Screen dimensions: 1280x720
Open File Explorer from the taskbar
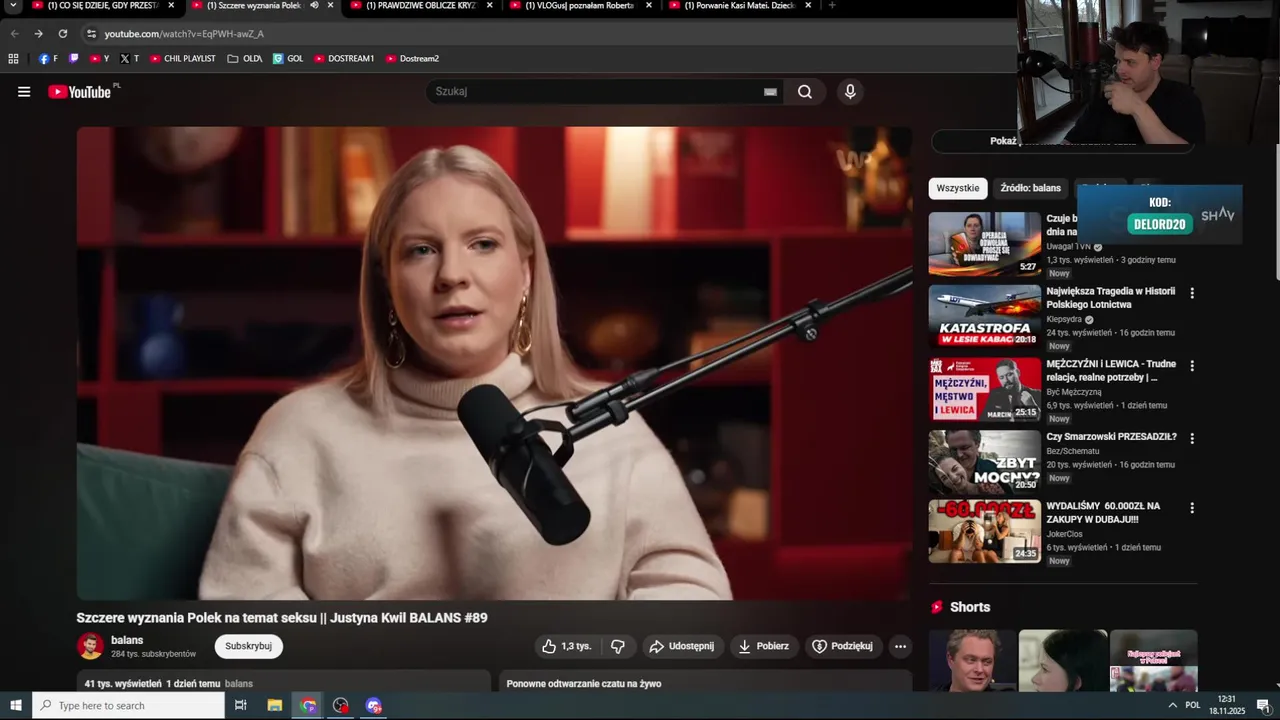point(275,705)
